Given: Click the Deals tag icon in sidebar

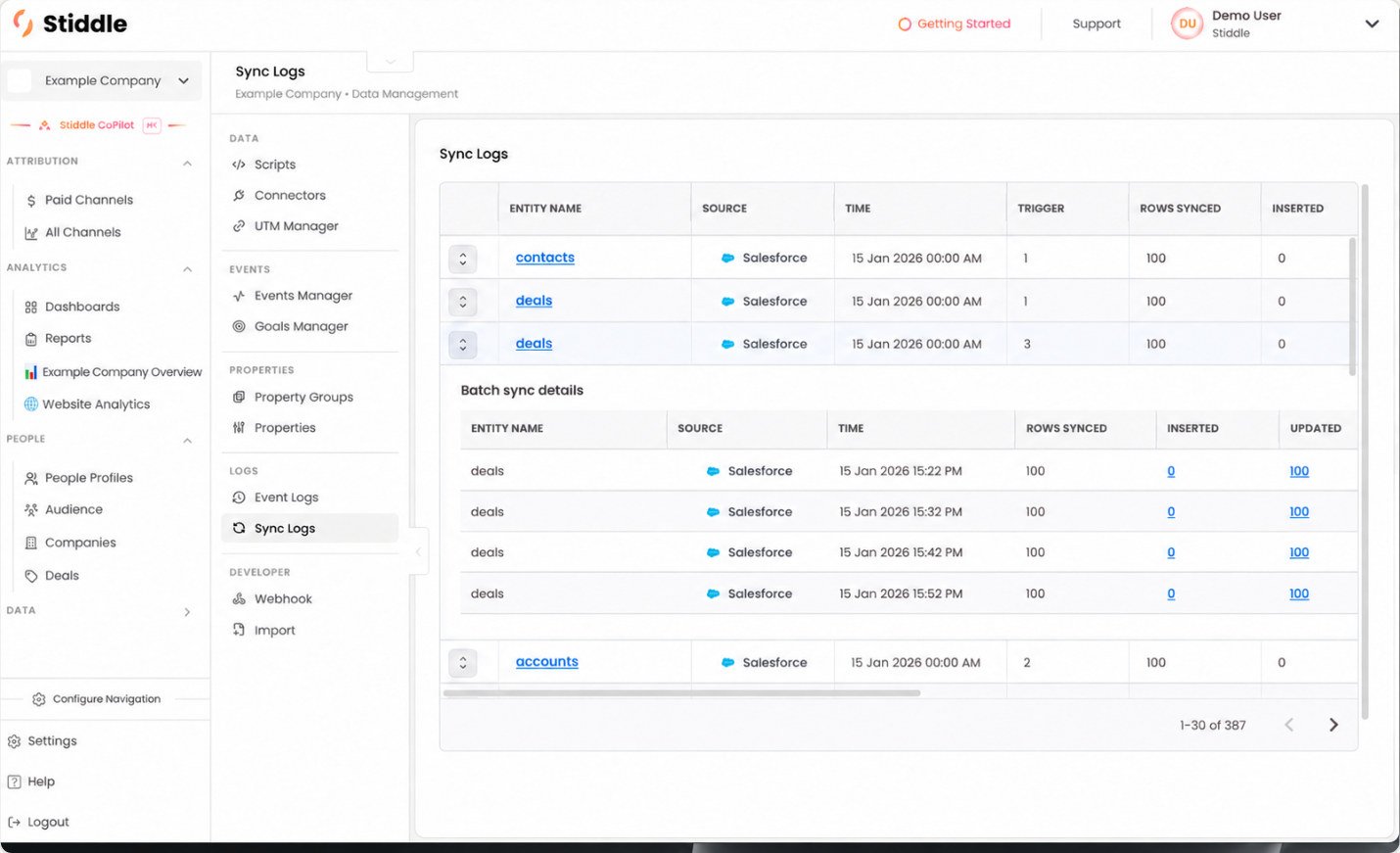Looking at the screenshot, I should tap(31, 576).
